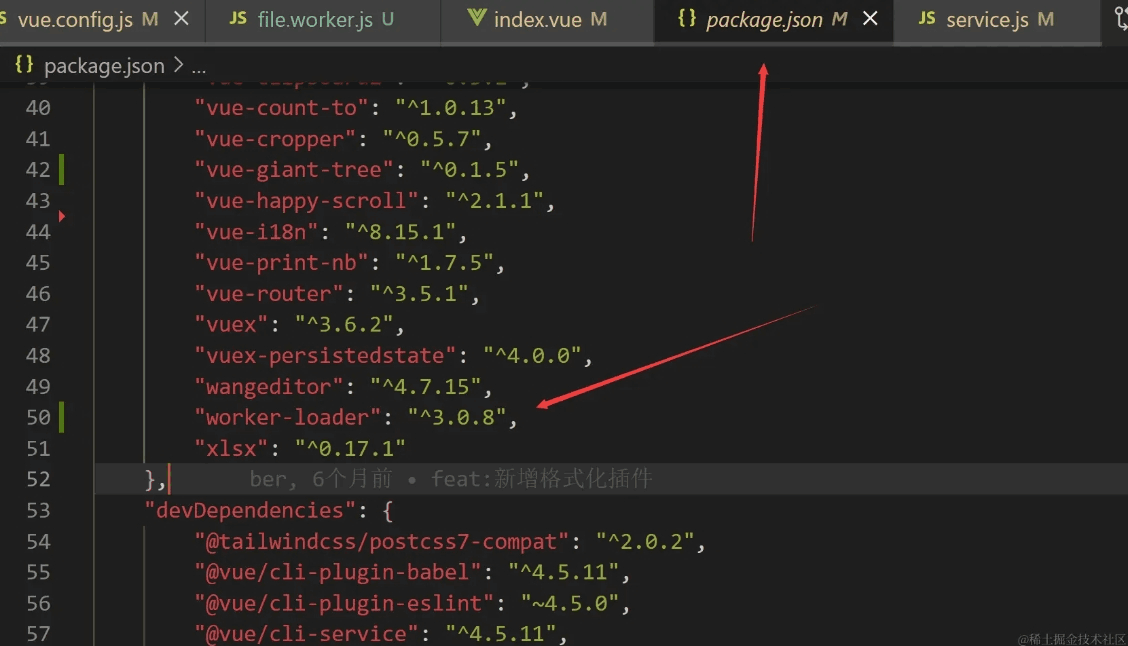Screen dimensions: 1128x646
Task: Click line number 51
Action: point(38,448)
